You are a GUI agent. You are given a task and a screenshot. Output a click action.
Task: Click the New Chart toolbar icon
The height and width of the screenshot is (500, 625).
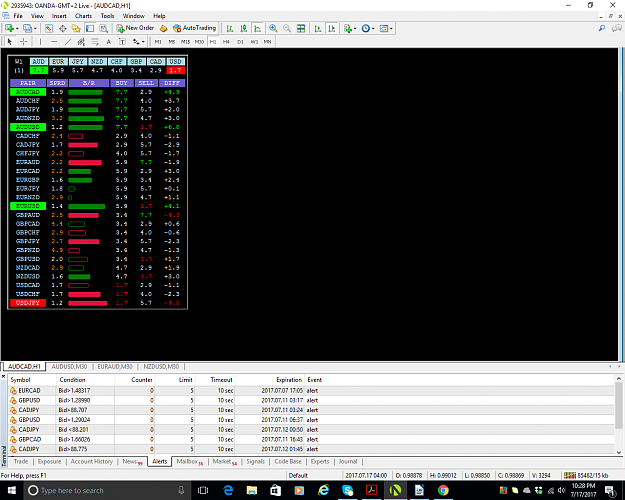pyautogui.click(x=9, y=28)
